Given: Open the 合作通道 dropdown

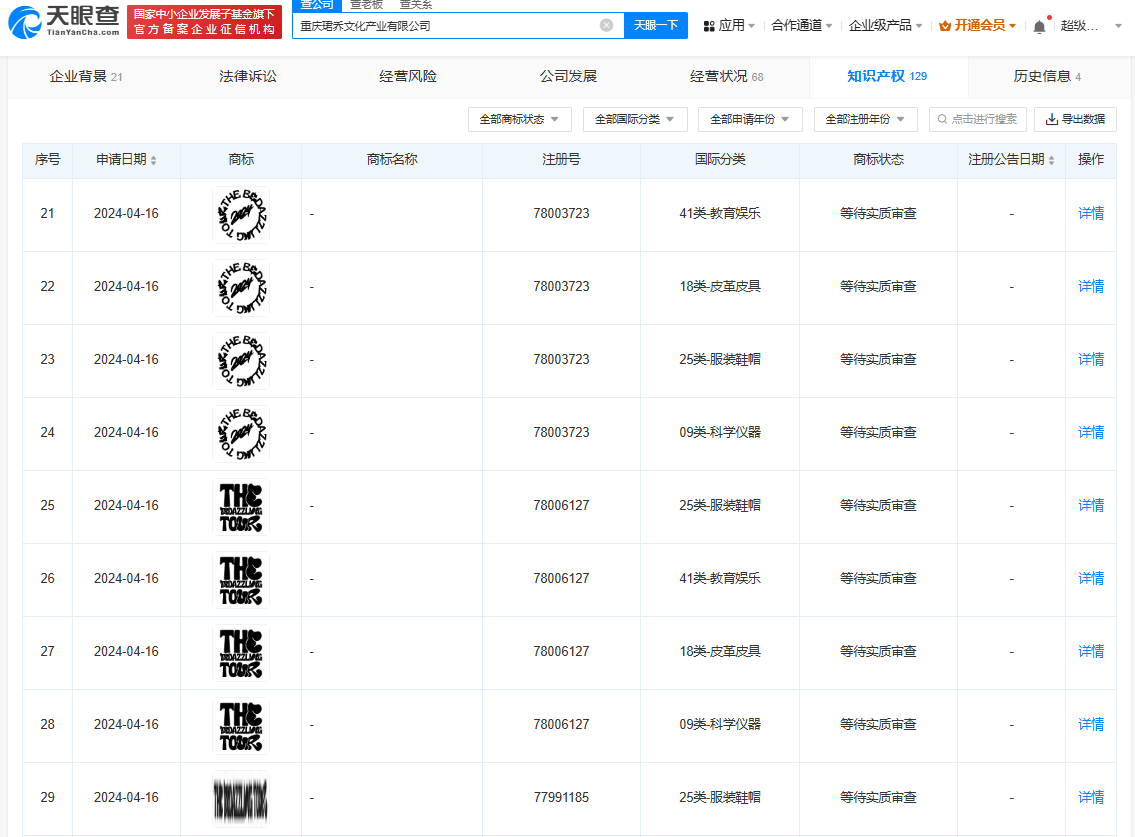Looking at the screenshot, I should (801, 26).
